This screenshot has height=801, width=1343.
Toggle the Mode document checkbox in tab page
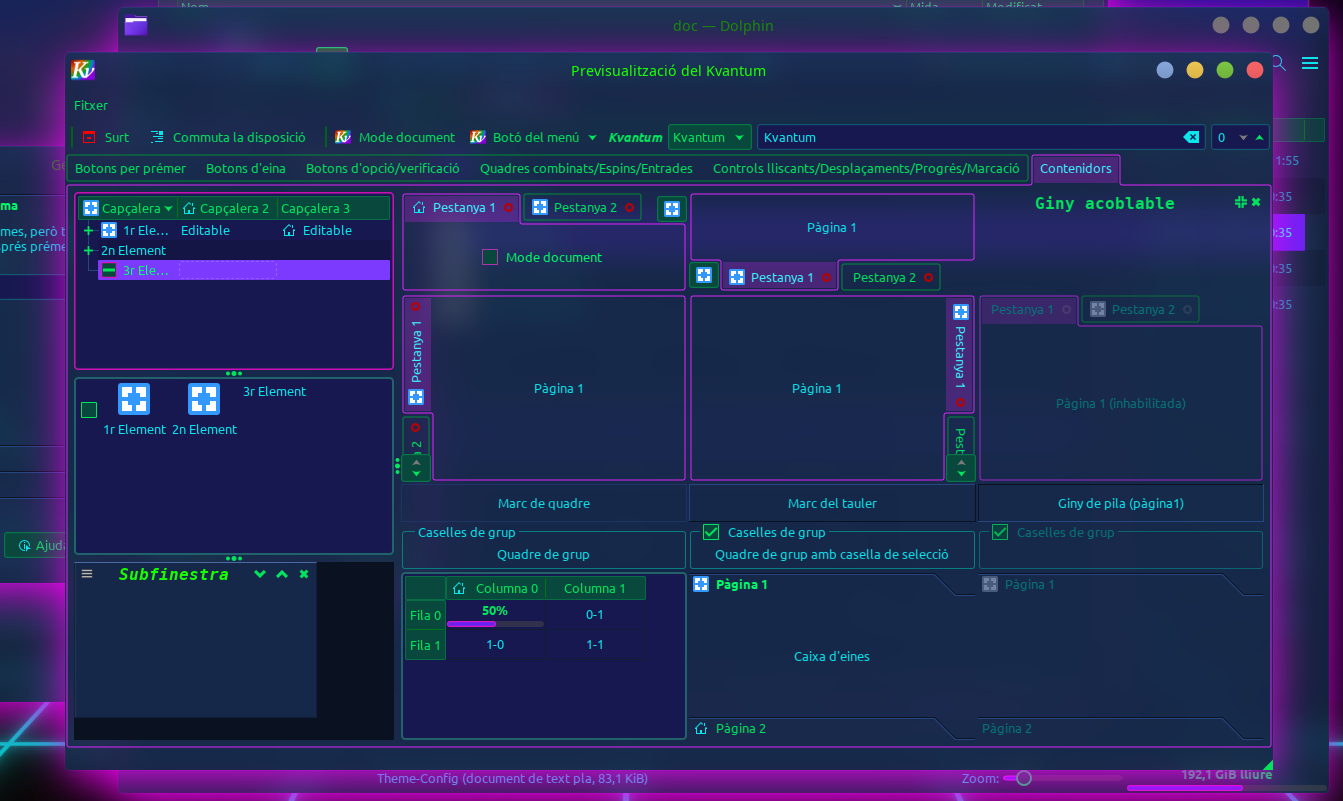pos(490,257)
